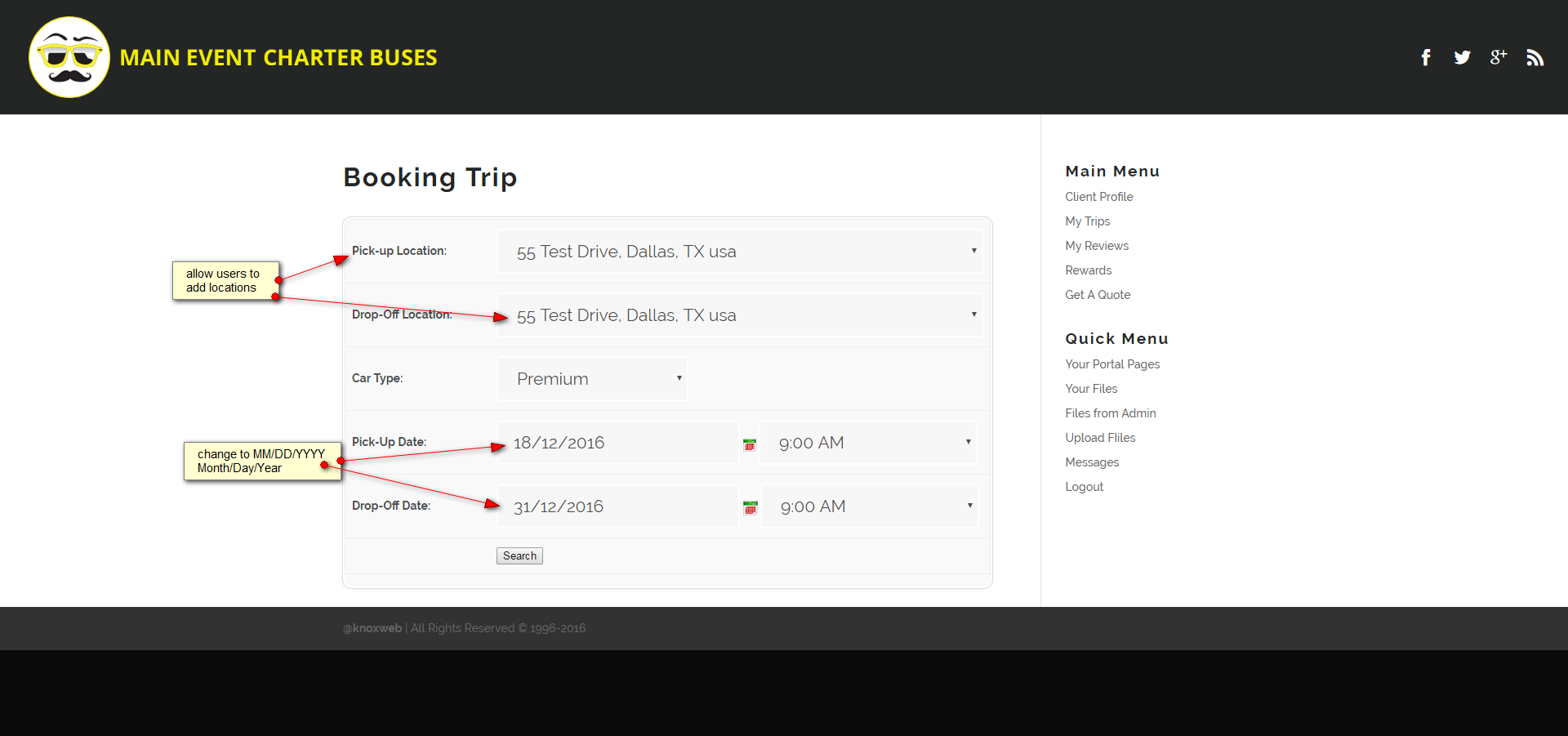The height and width of the screenshot is (736, 1568).
Task: Open the Get A Quote link
Action: (1098, 295)
